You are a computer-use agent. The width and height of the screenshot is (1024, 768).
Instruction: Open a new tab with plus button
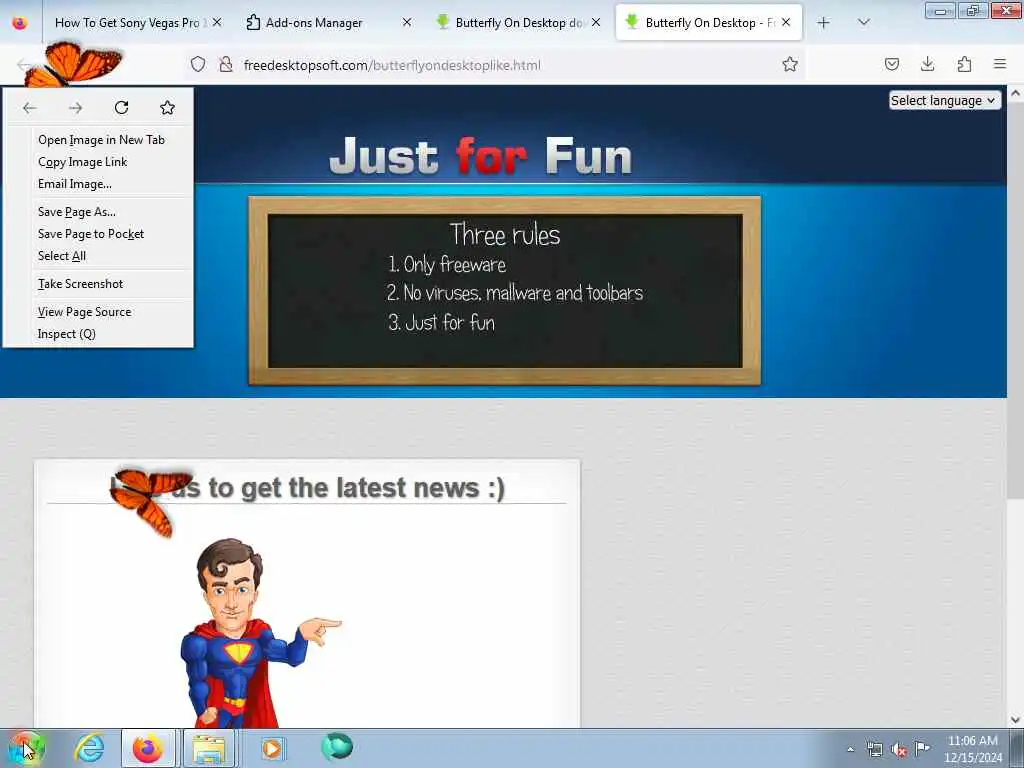point(824,23)
